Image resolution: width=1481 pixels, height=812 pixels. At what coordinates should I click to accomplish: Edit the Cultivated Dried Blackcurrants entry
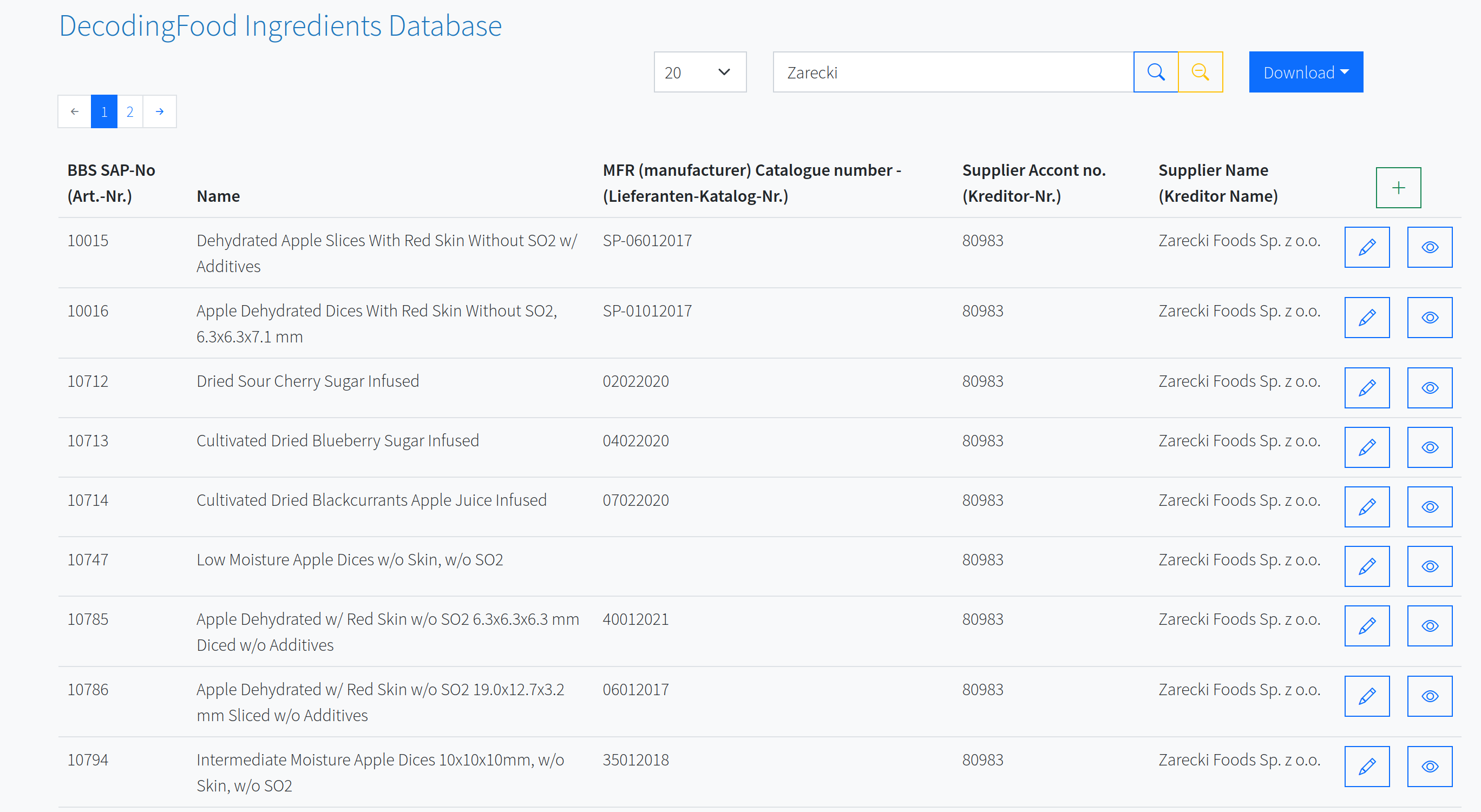tap(1366, 507)
